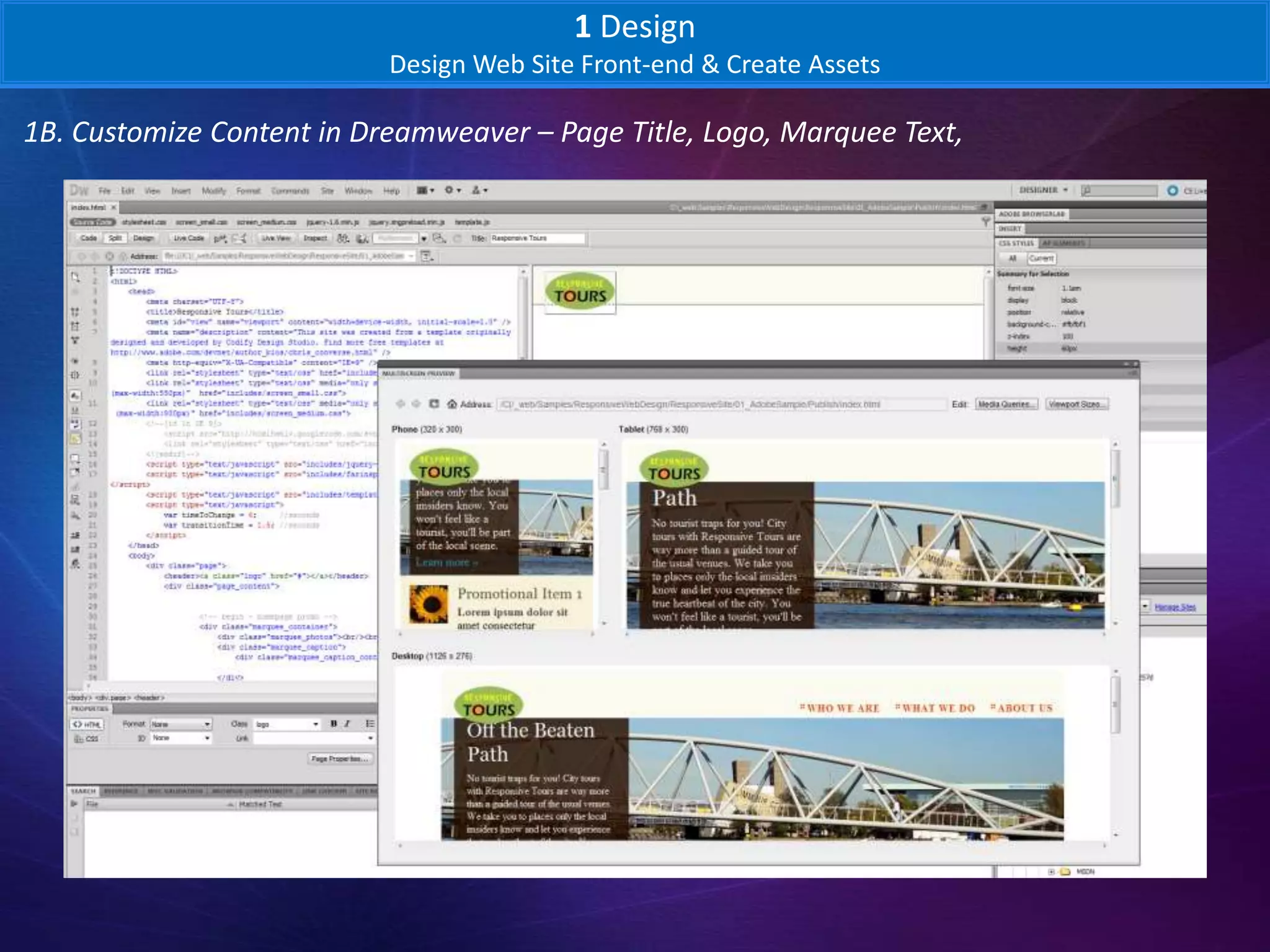Open the File menu
Screen dimensions: 1270x952
point(105,191)
